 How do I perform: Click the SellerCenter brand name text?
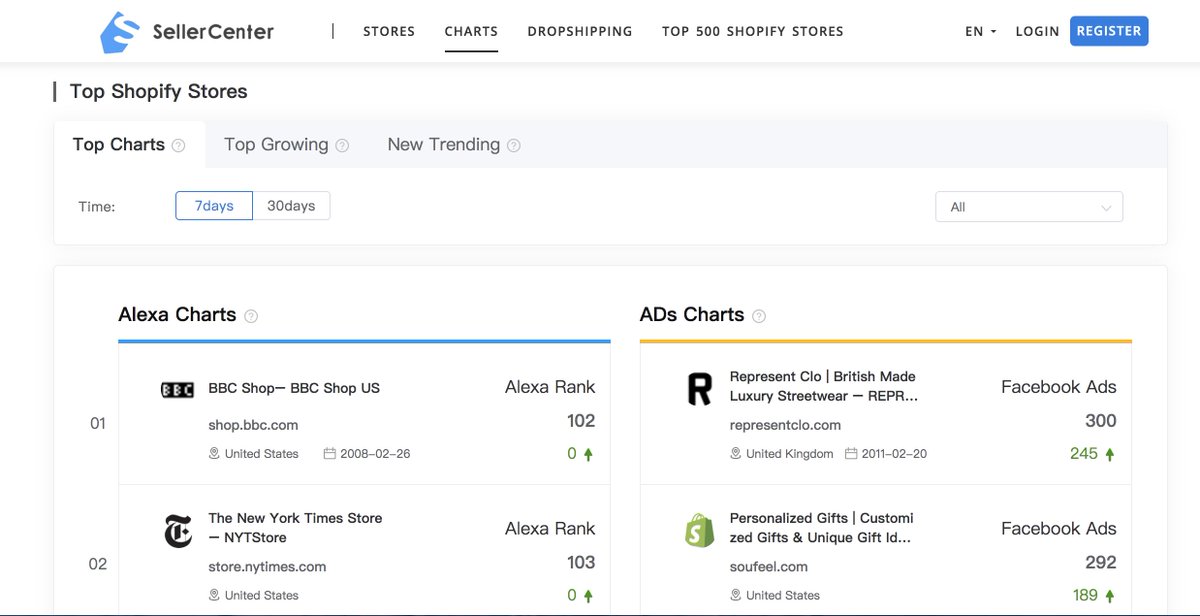tap(213, 32)
